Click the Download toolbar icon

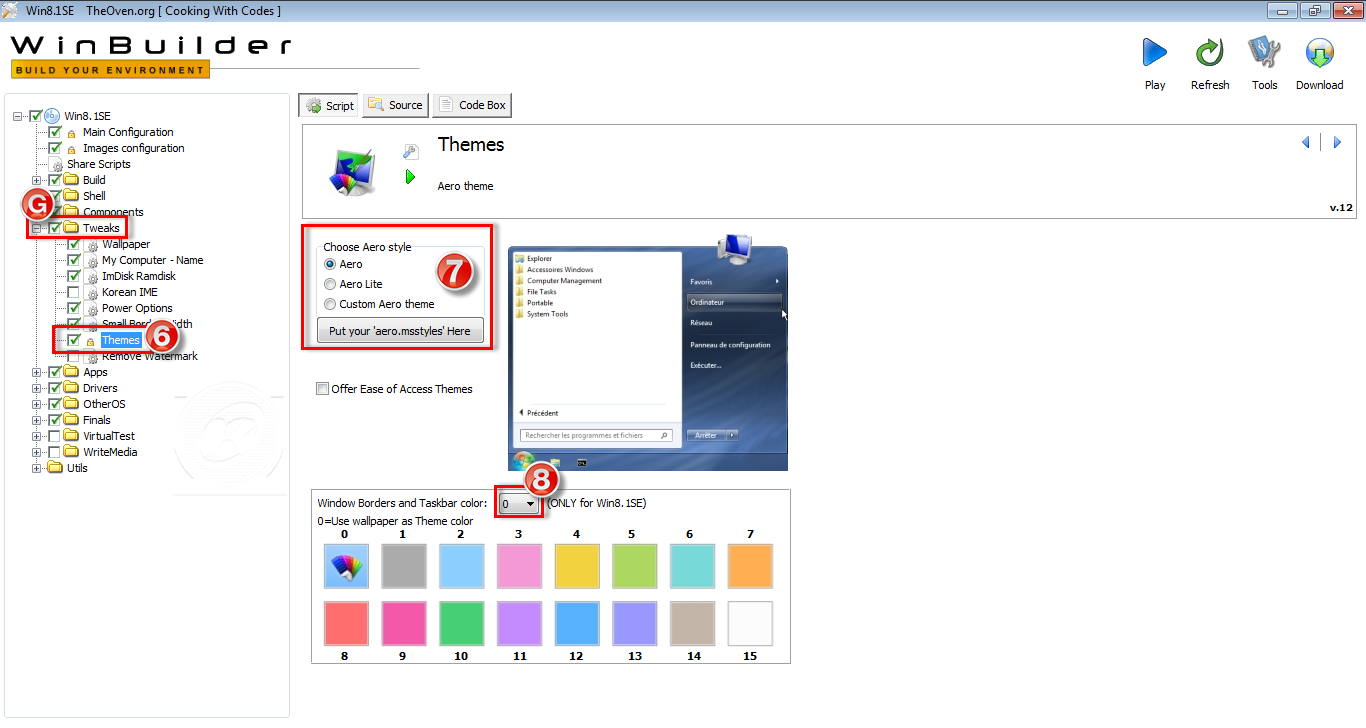(x=1319, y=52)
